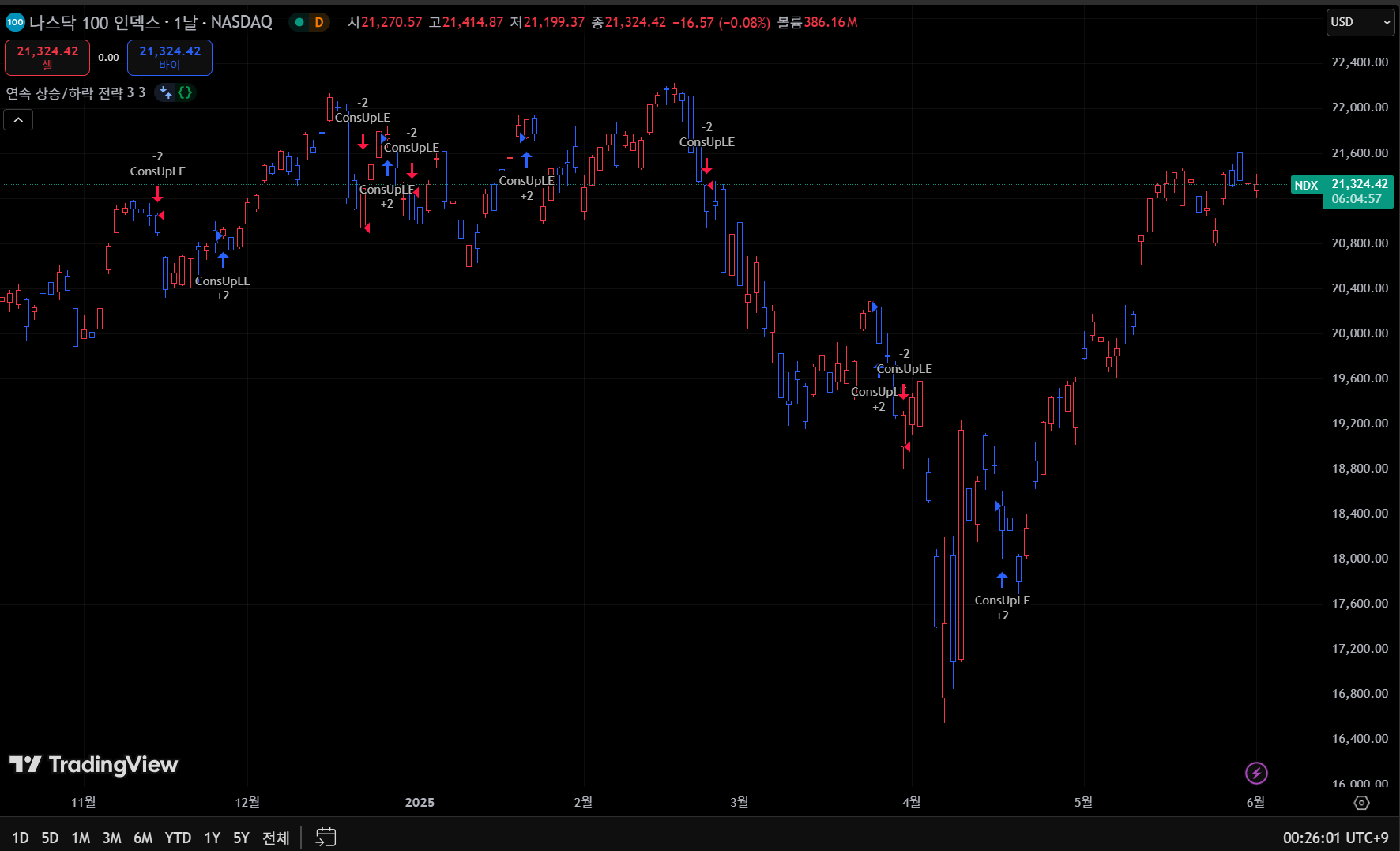Viewport: 1400px width, 851px height.
Task: Click the red 셀 sell button
Action: tap(47, 58)
